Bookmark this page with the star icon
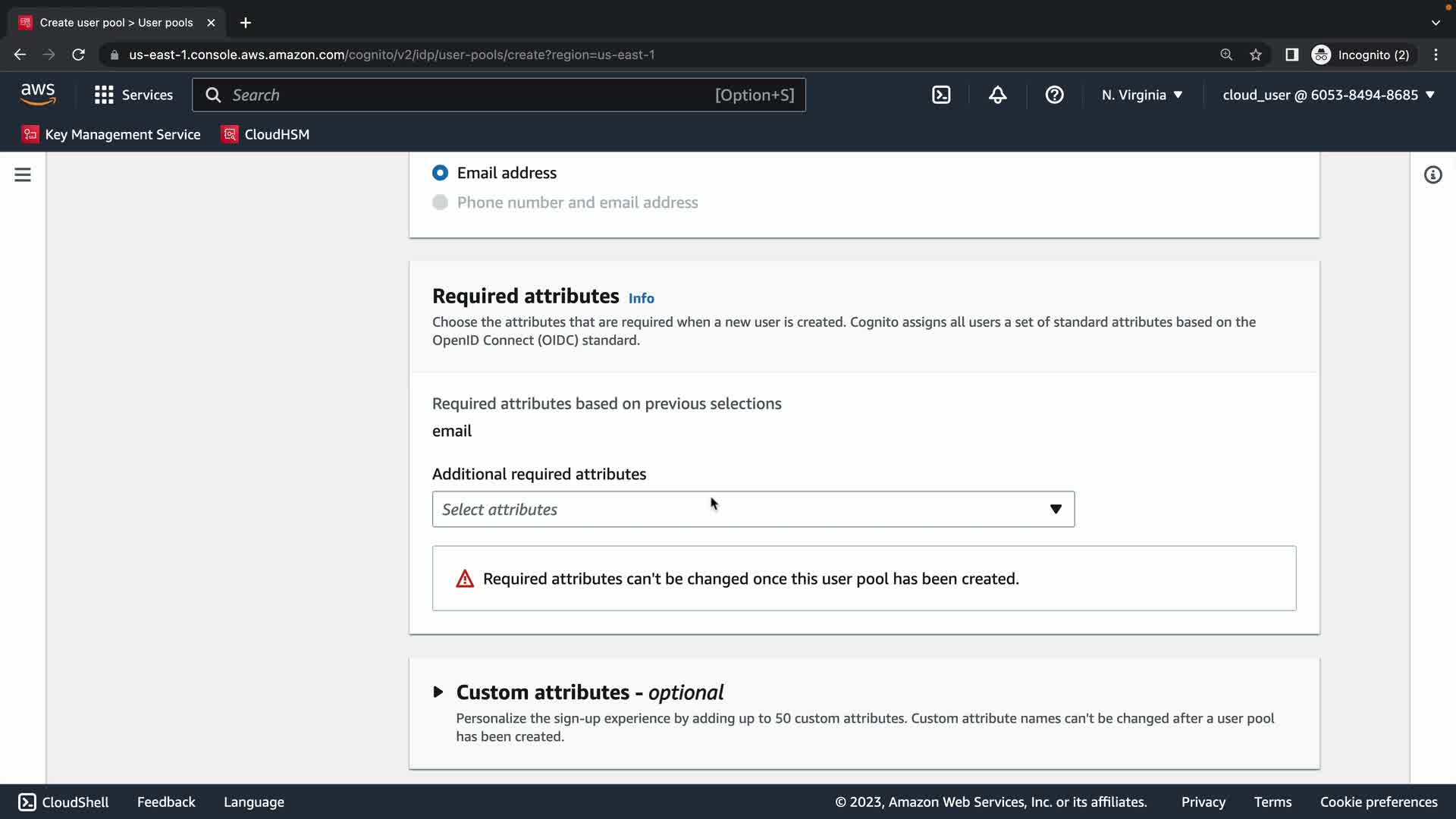 [1256, 55]
